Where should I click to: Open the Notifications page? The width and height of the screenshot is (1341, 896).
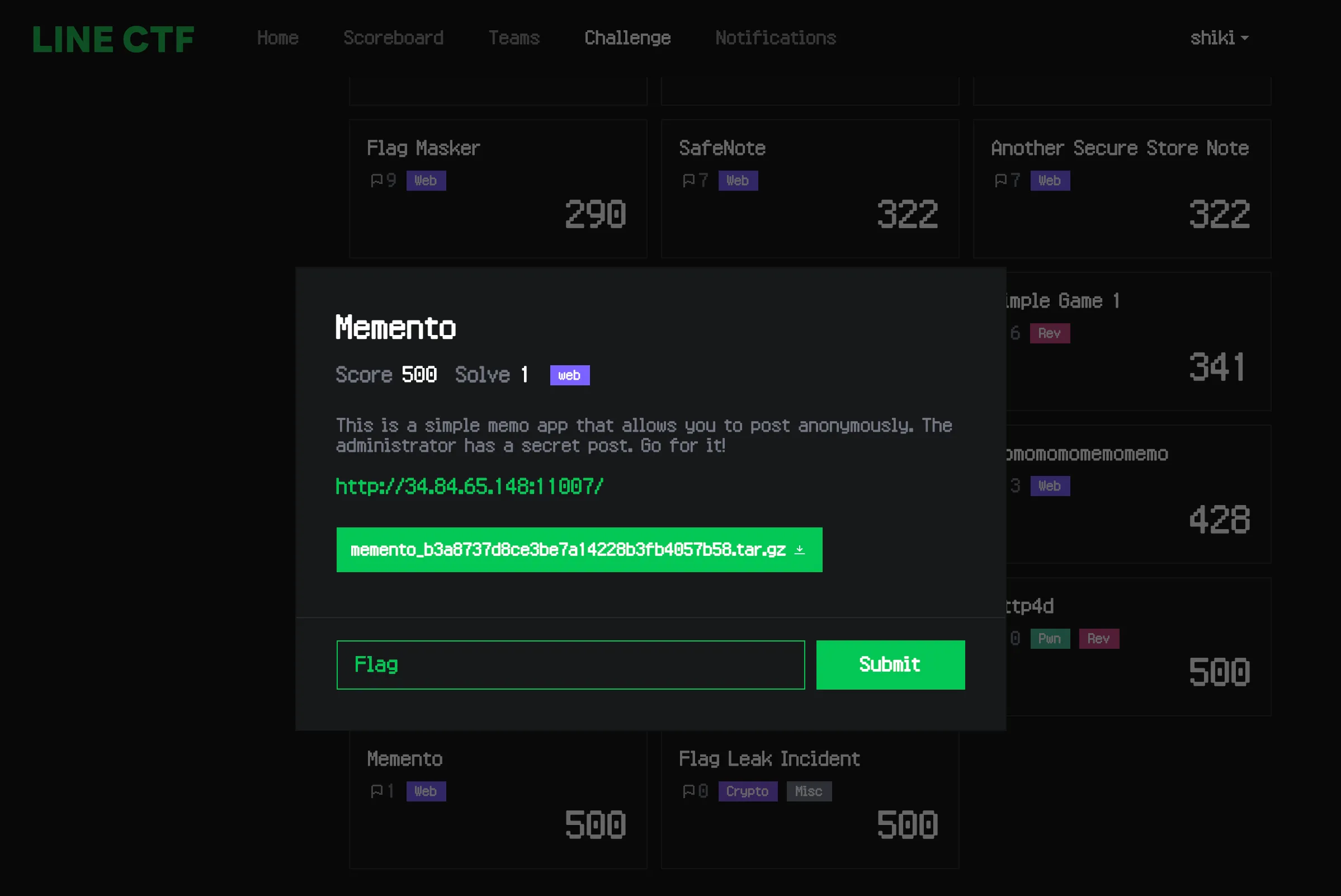[x=775, y=37]
